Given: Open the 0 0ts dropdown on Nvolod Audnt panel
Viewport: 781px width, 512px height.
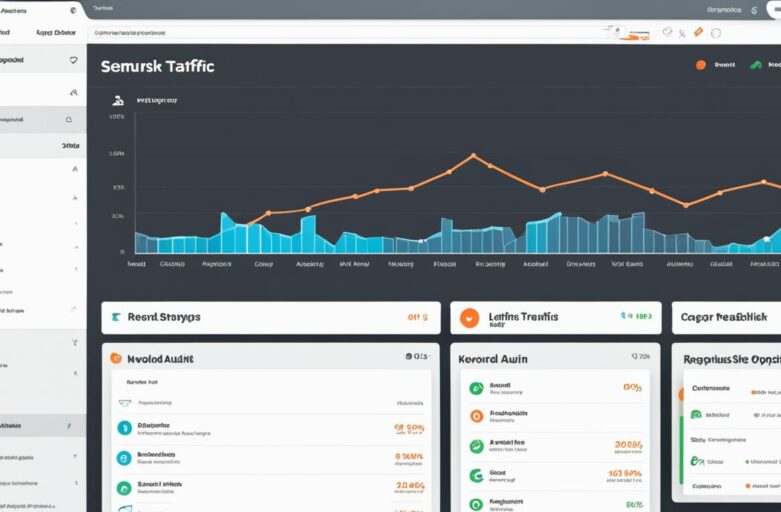Looking at the screenshot, I should (417, 356).
